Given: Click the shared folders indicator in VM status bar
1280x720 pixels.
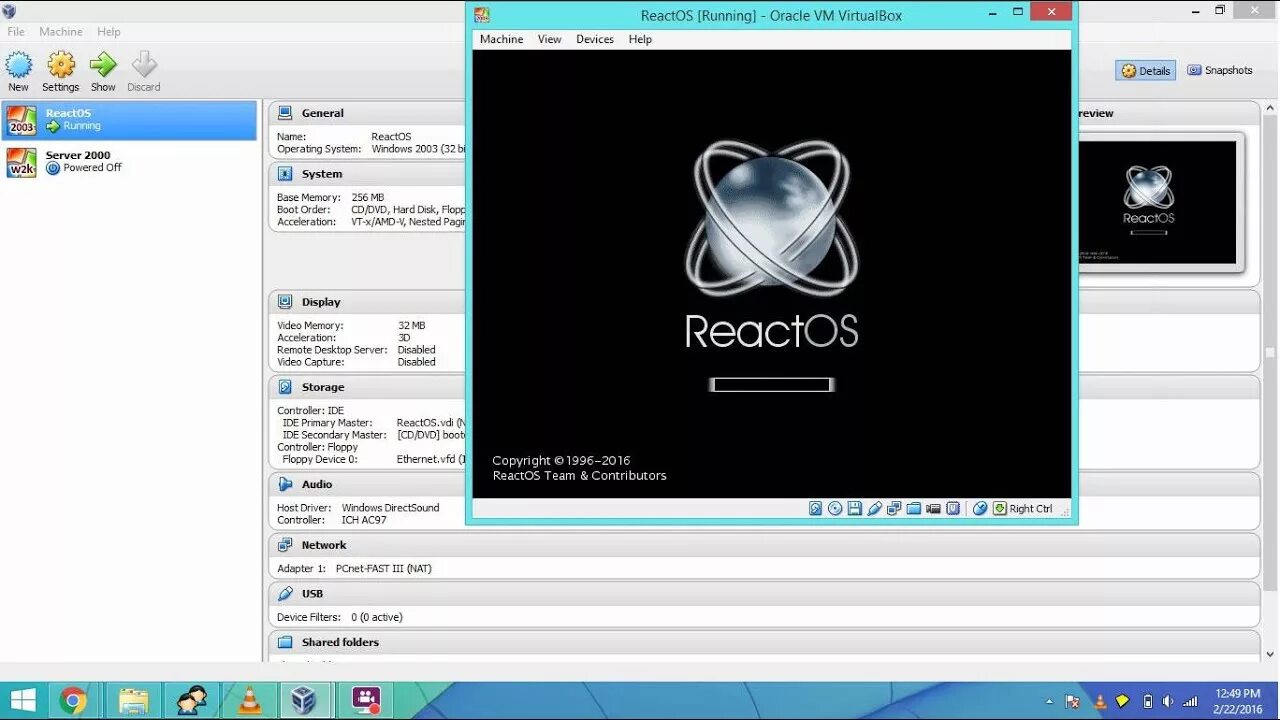Looking at the screenshot, I should tap(914, 508).
